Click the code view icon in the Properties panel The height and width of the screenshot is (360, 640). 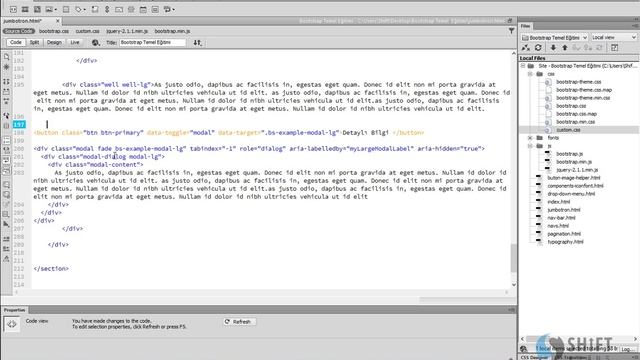tap(11, 324)
